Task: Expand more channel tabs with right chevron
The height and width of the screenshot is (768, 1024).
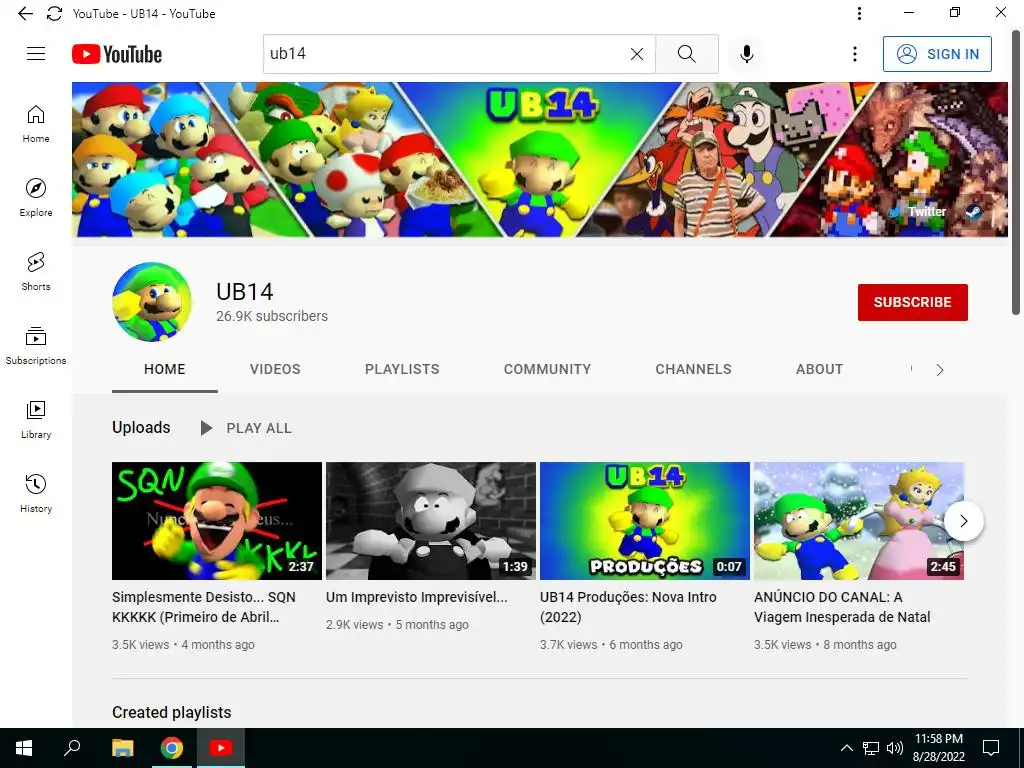Action: 940,370
